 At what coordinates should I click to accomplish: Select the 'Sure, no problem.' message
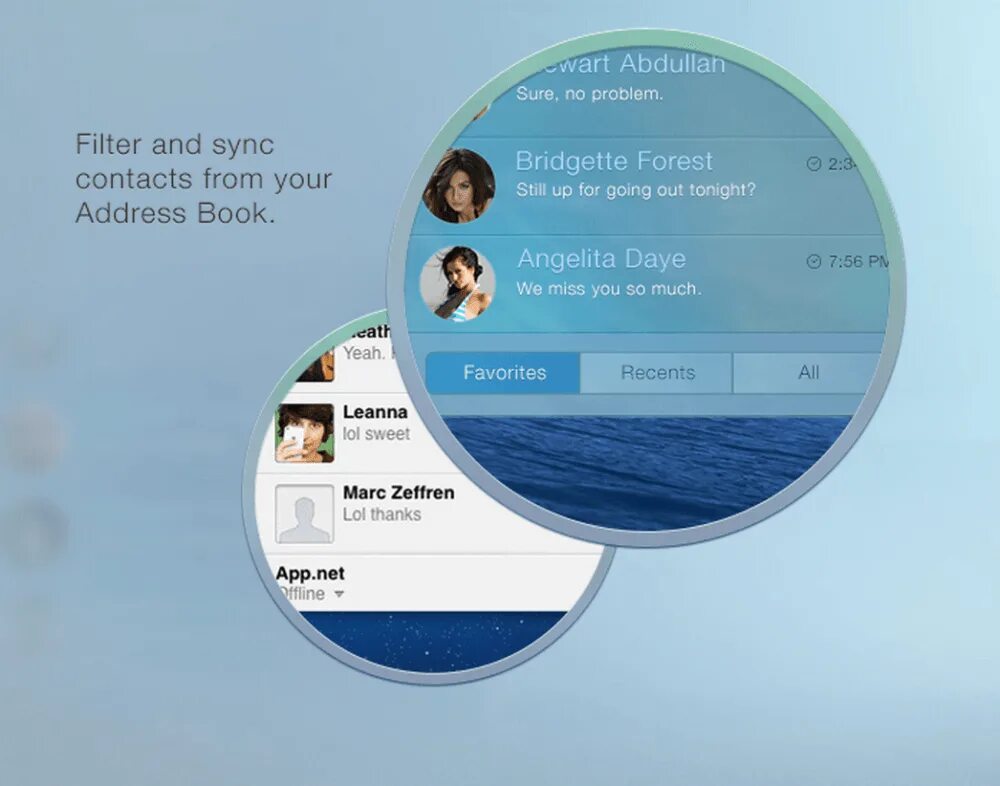589,94
